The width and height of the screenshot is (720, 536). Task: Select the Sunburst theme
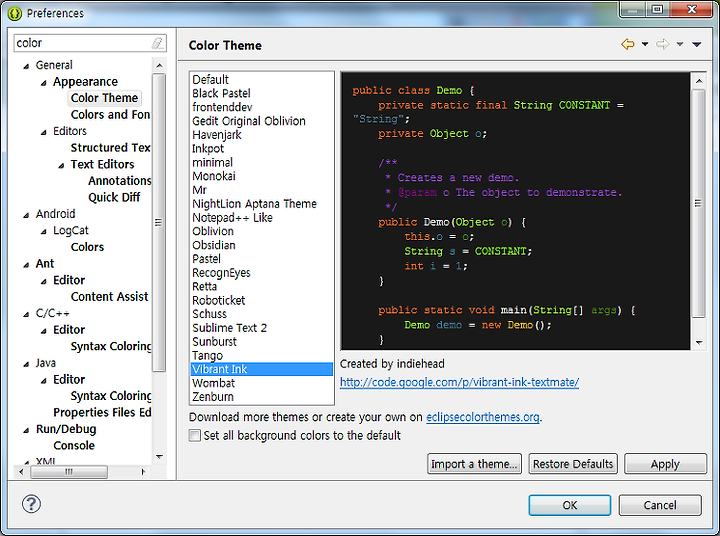coord(262,341)
